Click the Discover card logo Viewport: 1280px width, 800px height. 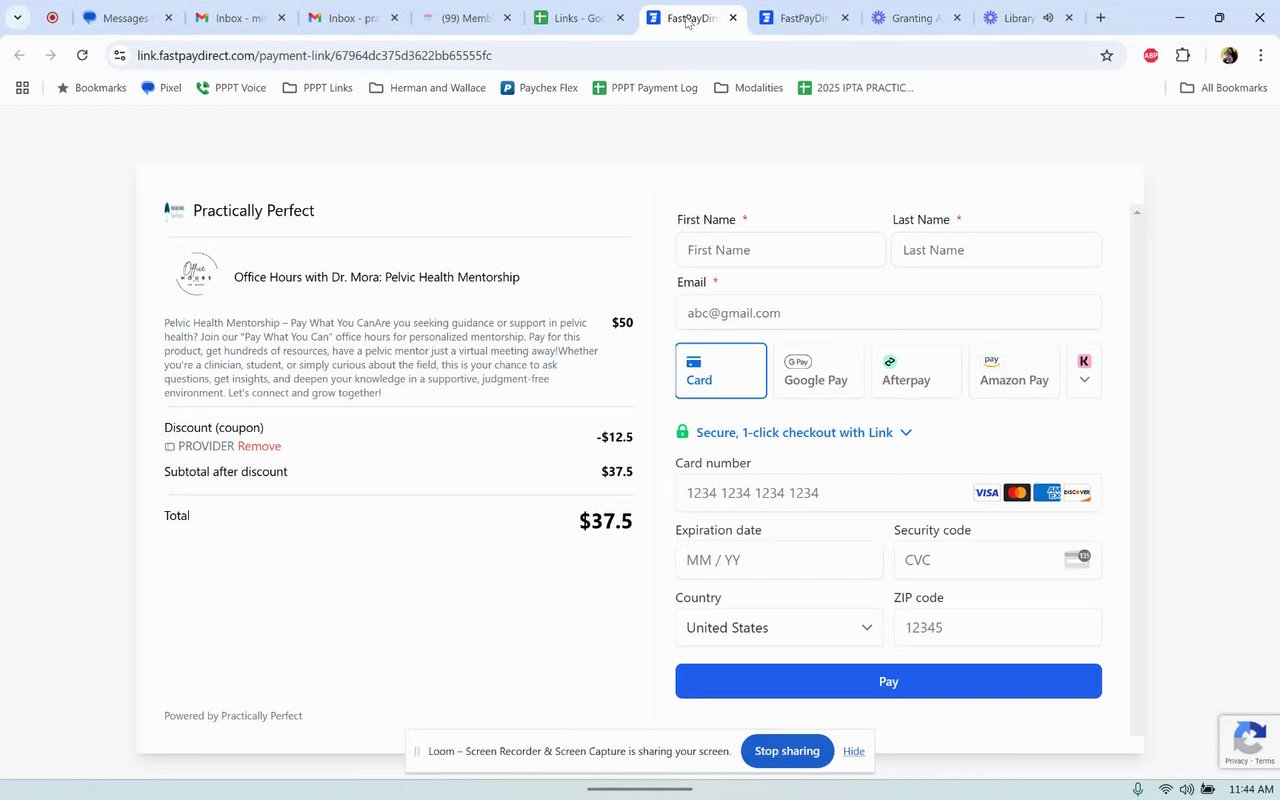click(1077, 493)
